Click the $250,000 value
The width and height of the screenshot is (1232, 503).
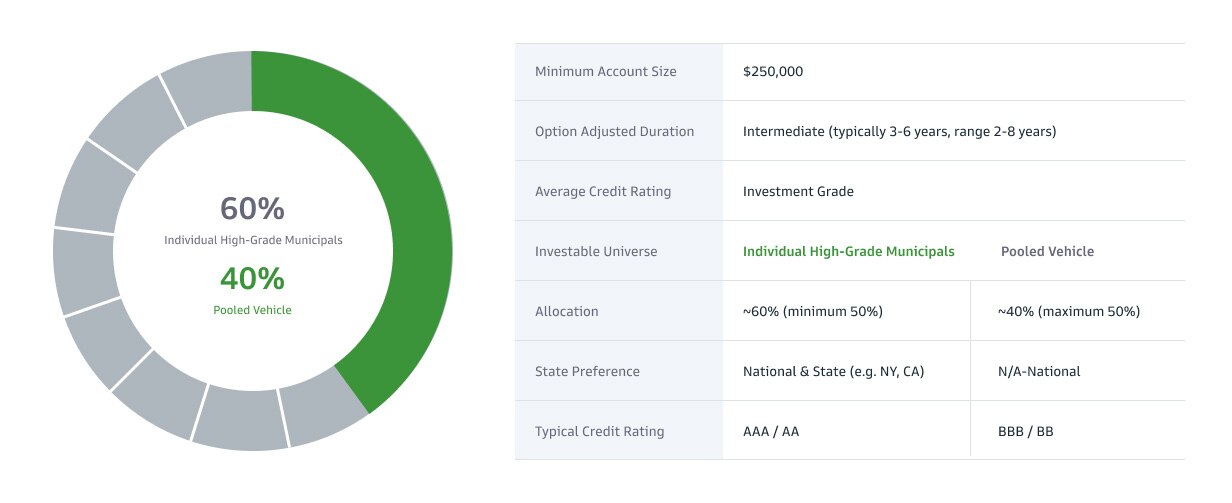click(773, 72)
